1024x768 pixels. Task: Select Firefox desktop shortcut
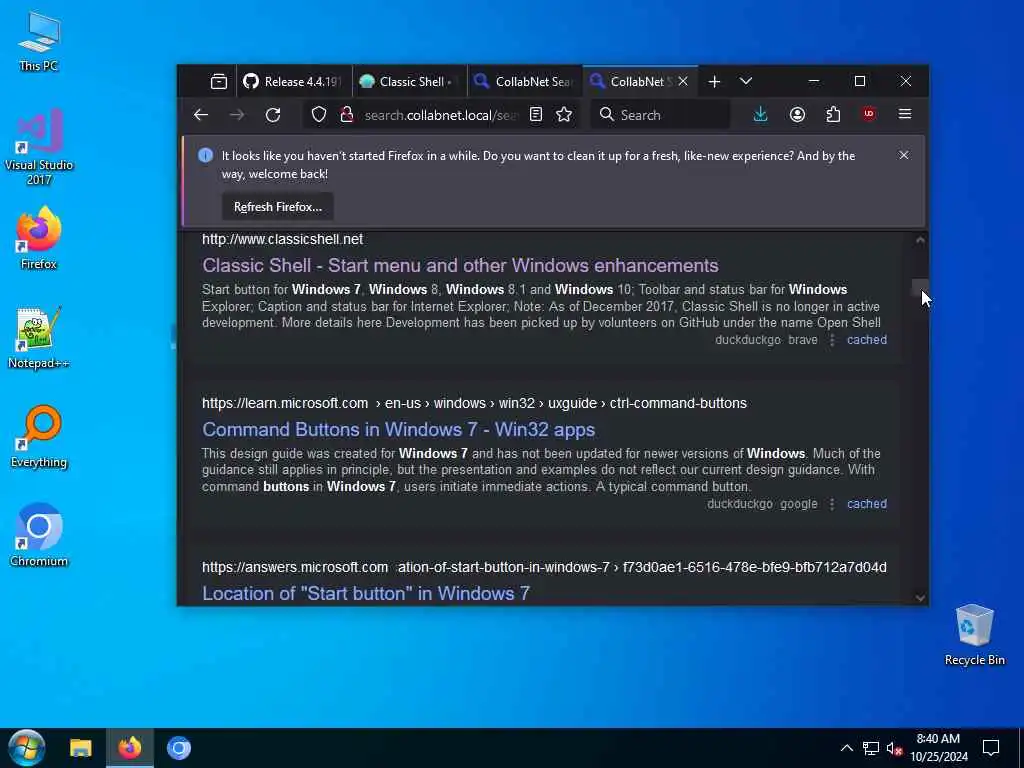[x=39, y=238]
